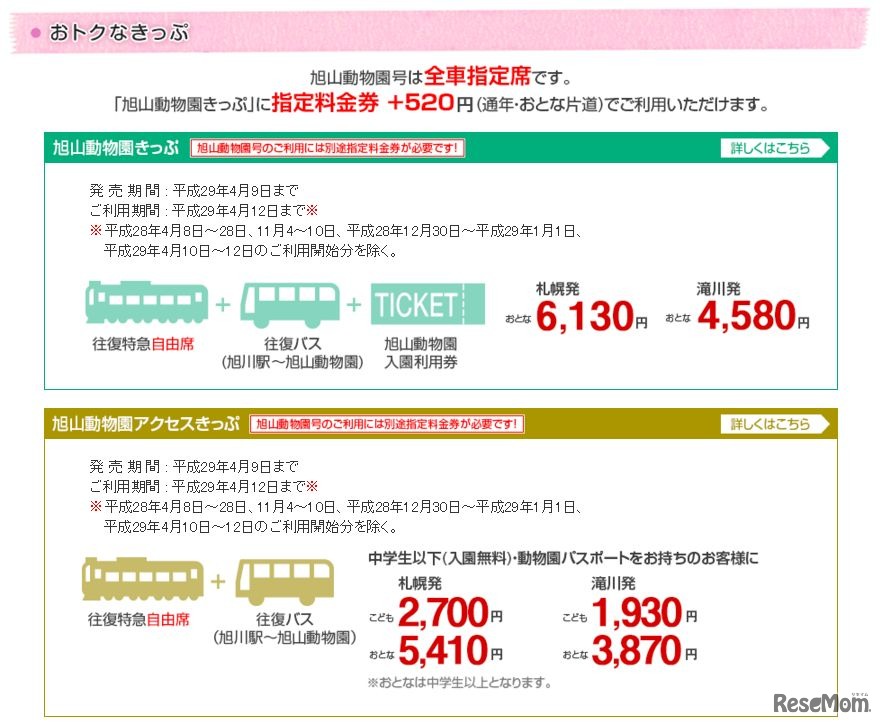884x726 pixels.
Task: Click the exclusion dates note in gold box
Action: coord(336,517)
